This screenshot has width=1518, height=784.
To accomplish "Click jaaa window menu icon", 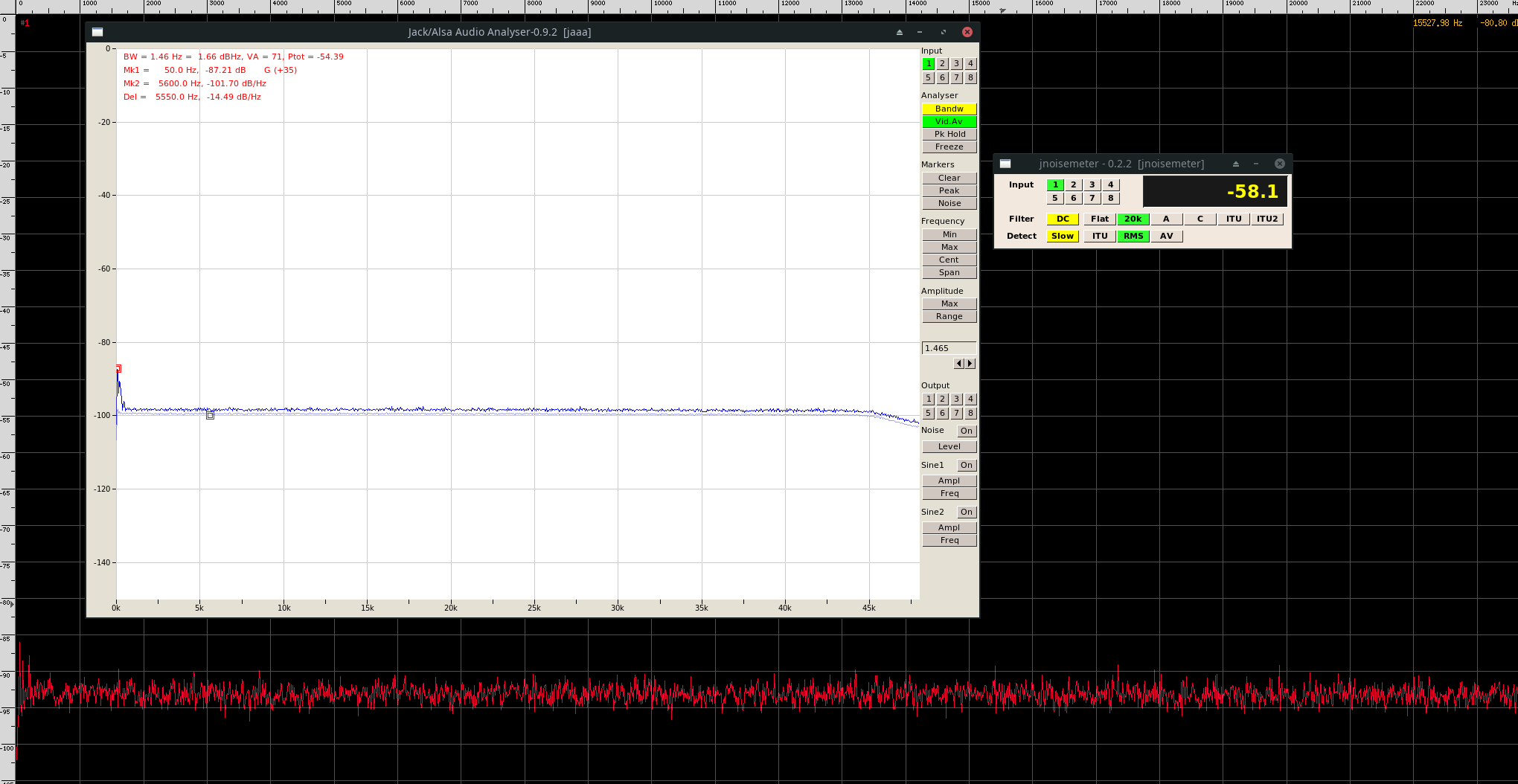I will pos(97,32).
